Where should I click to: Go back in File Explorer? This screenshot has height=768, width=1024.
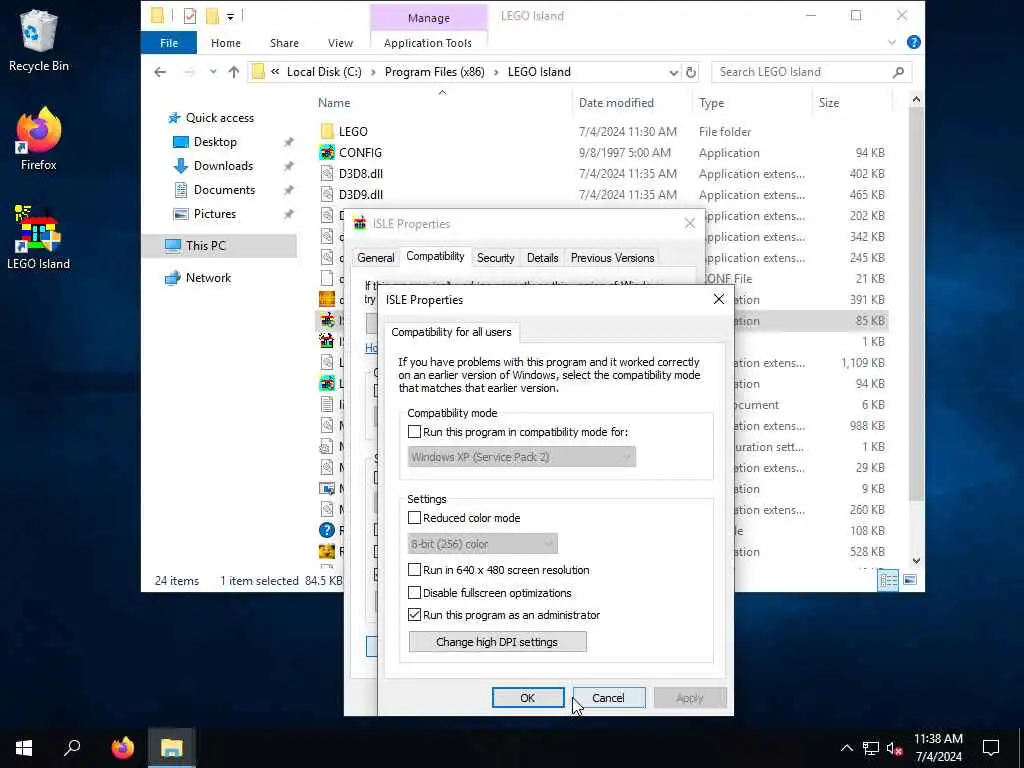coord(160,72)
